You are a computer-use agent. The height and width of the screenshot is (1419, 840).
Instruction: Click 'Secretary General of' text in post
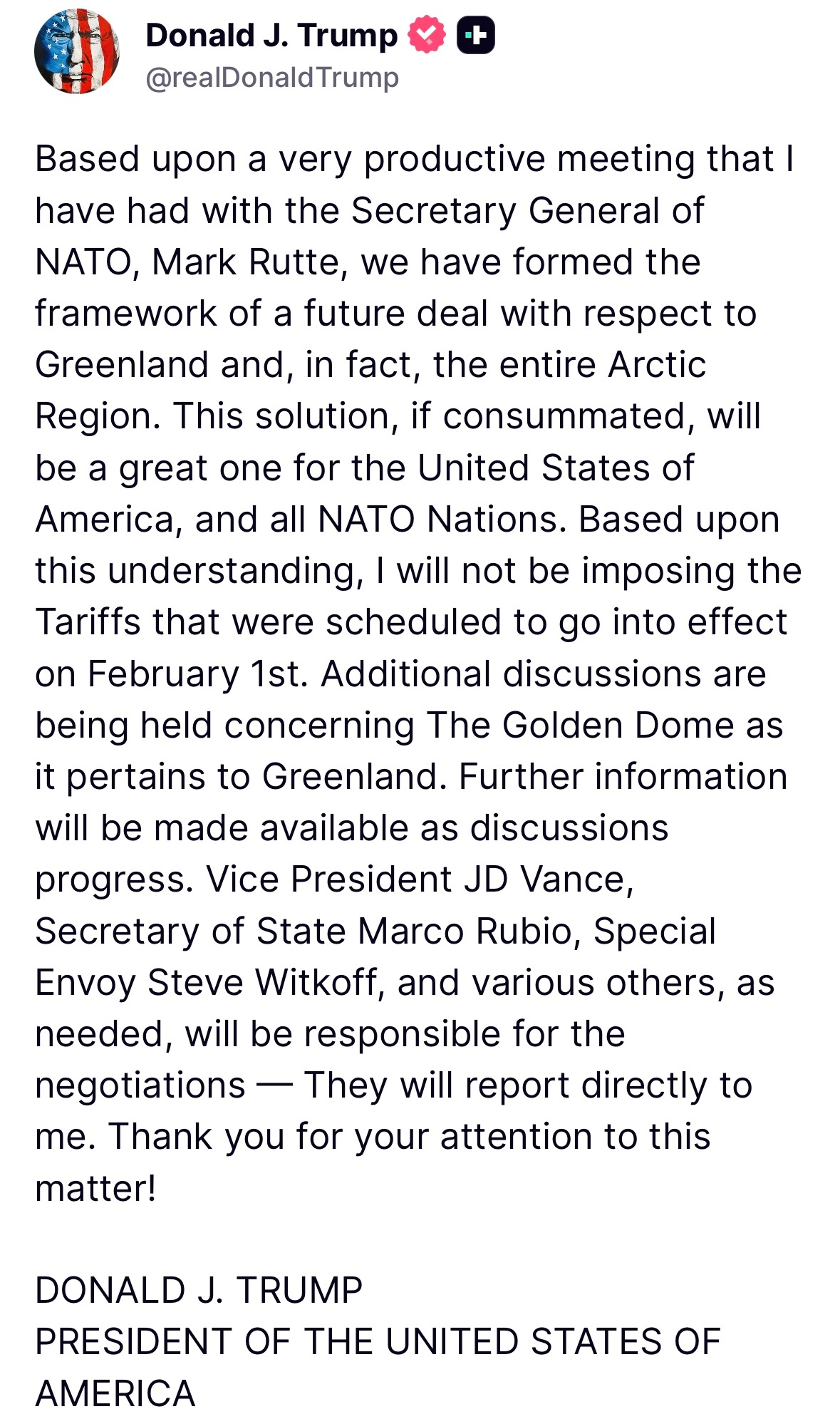[x=528, y=210]
